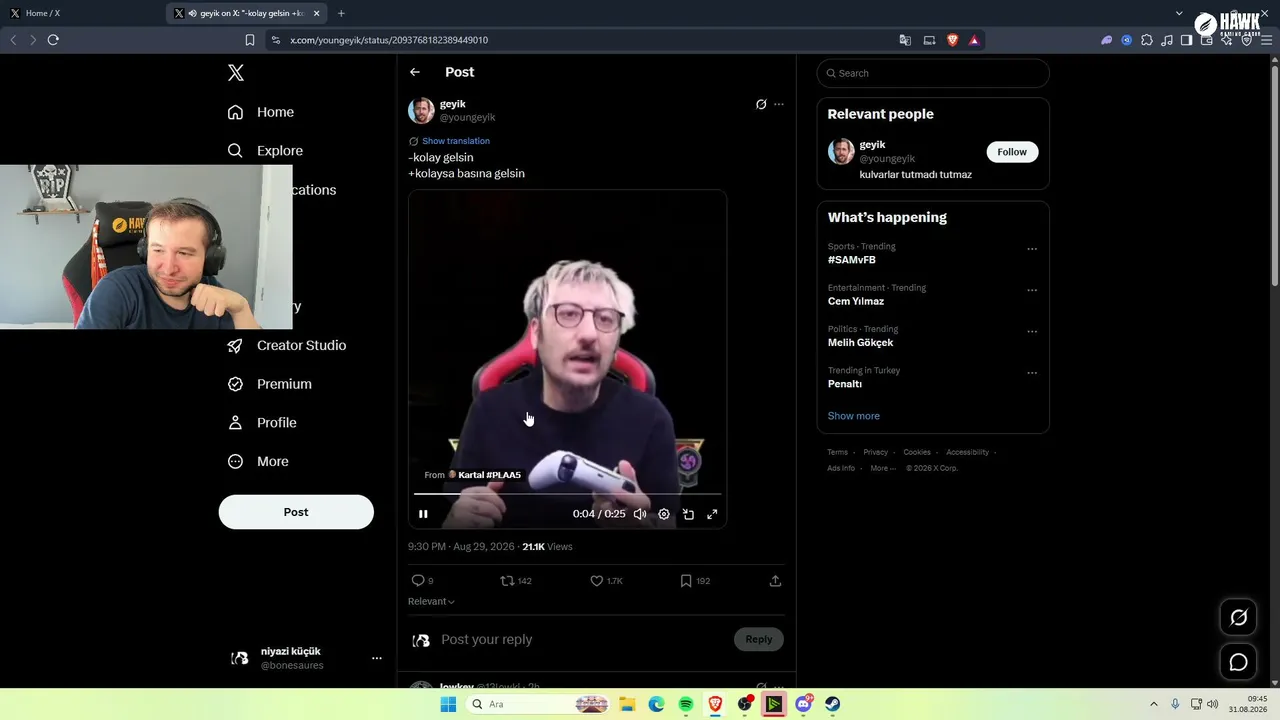Click the Windows taskbar search box
Screen dimensions: 1280x720
point(539,704)
